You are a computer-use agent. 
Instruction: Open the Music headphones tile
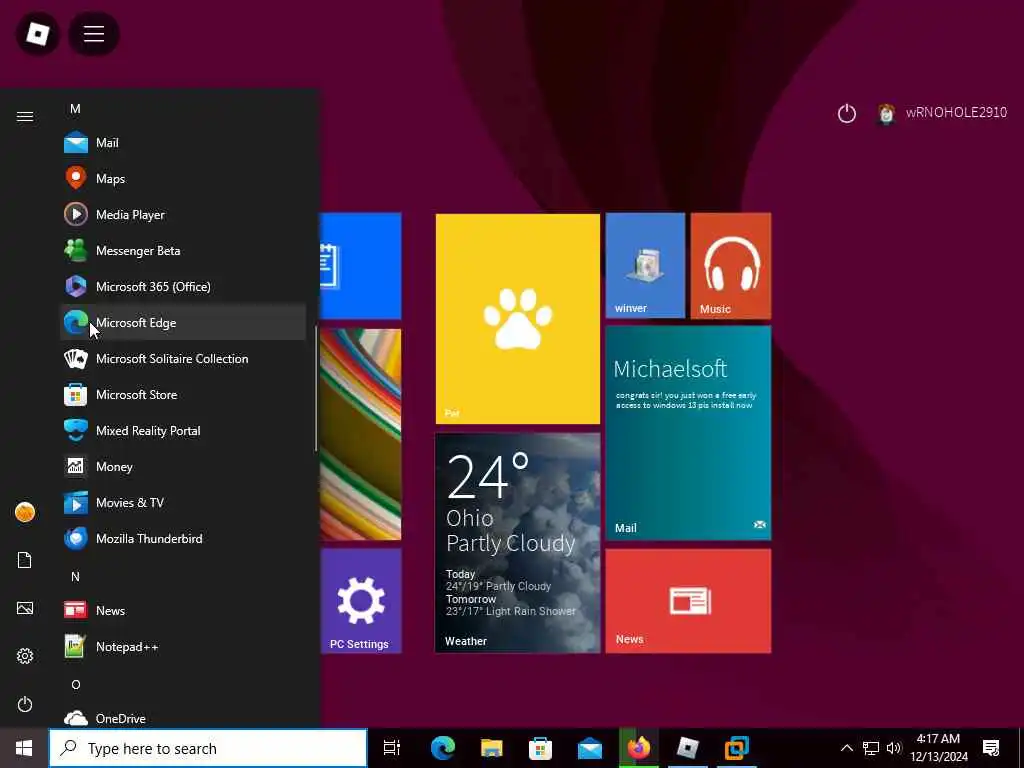tap(731, 266)
